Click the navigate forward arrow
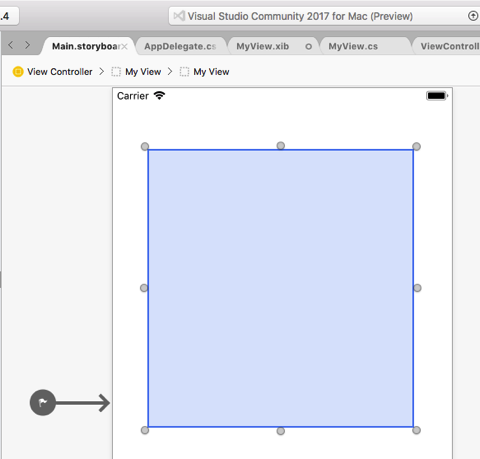Viewport: 480px width, 459px height. click(x=27, y=45)
